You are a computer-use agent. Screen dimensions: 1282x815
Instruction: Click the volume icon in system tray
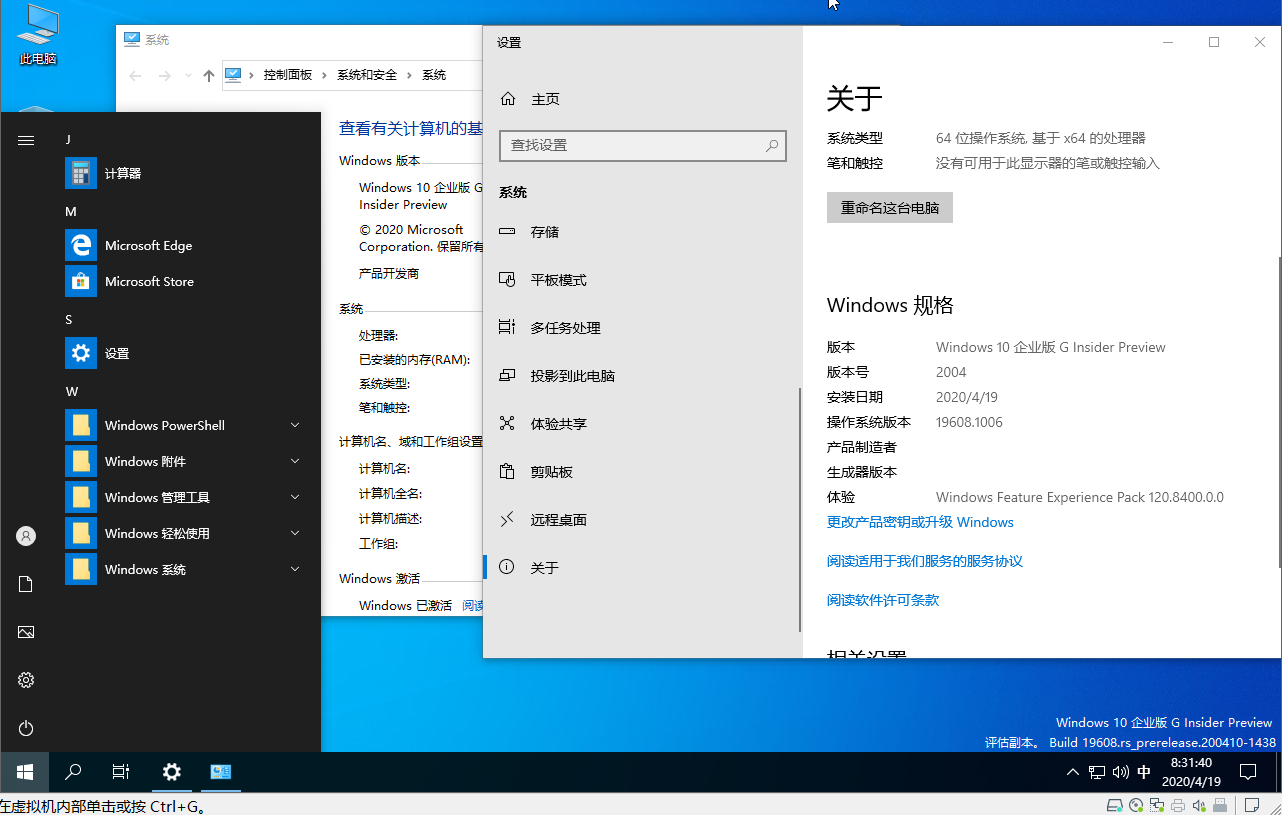(x=1120, y=772)
